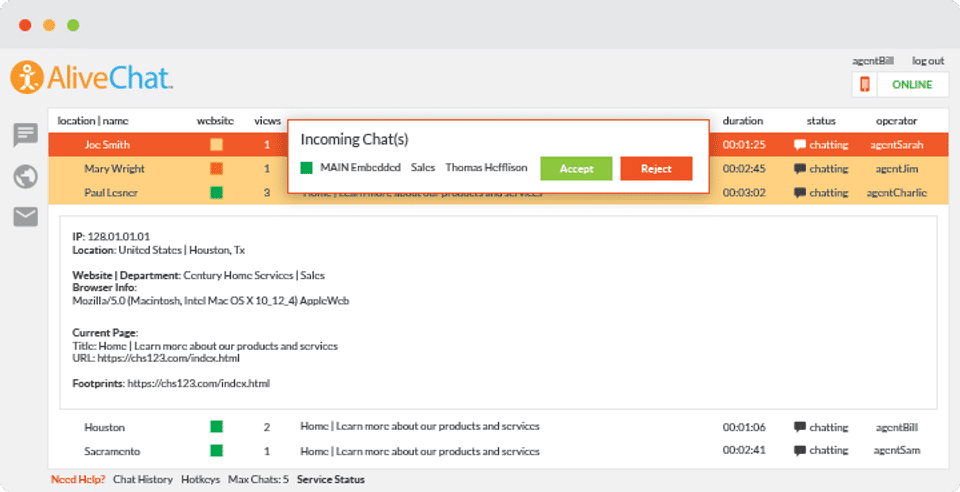Viewport: 960px width, 492px height.
Task: Click the log out link
Action: pyautogui.click(x=927, y=61)
